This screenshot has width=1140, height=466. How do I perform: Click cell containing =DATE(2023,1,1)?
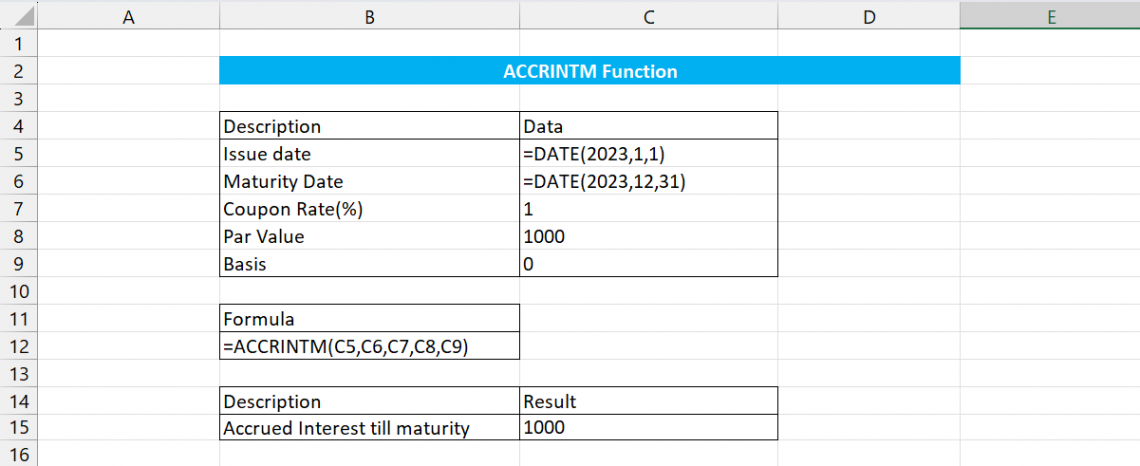click(648, 154)
